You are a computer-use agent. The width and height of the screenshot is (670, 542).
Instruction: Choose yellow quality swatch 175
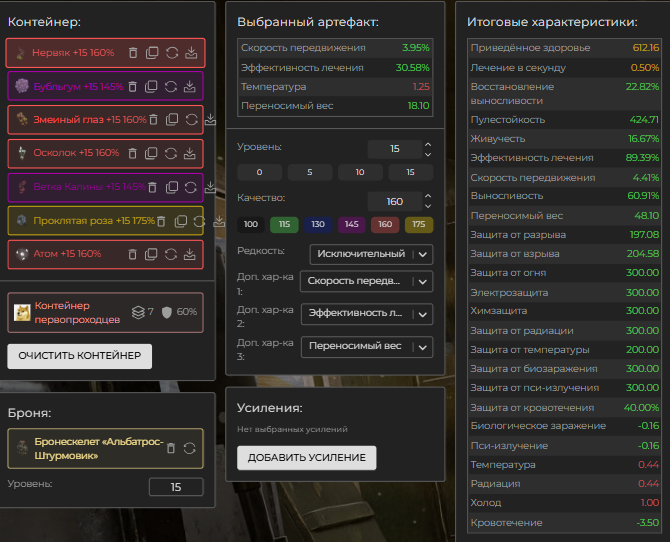(x=419, y=224)
